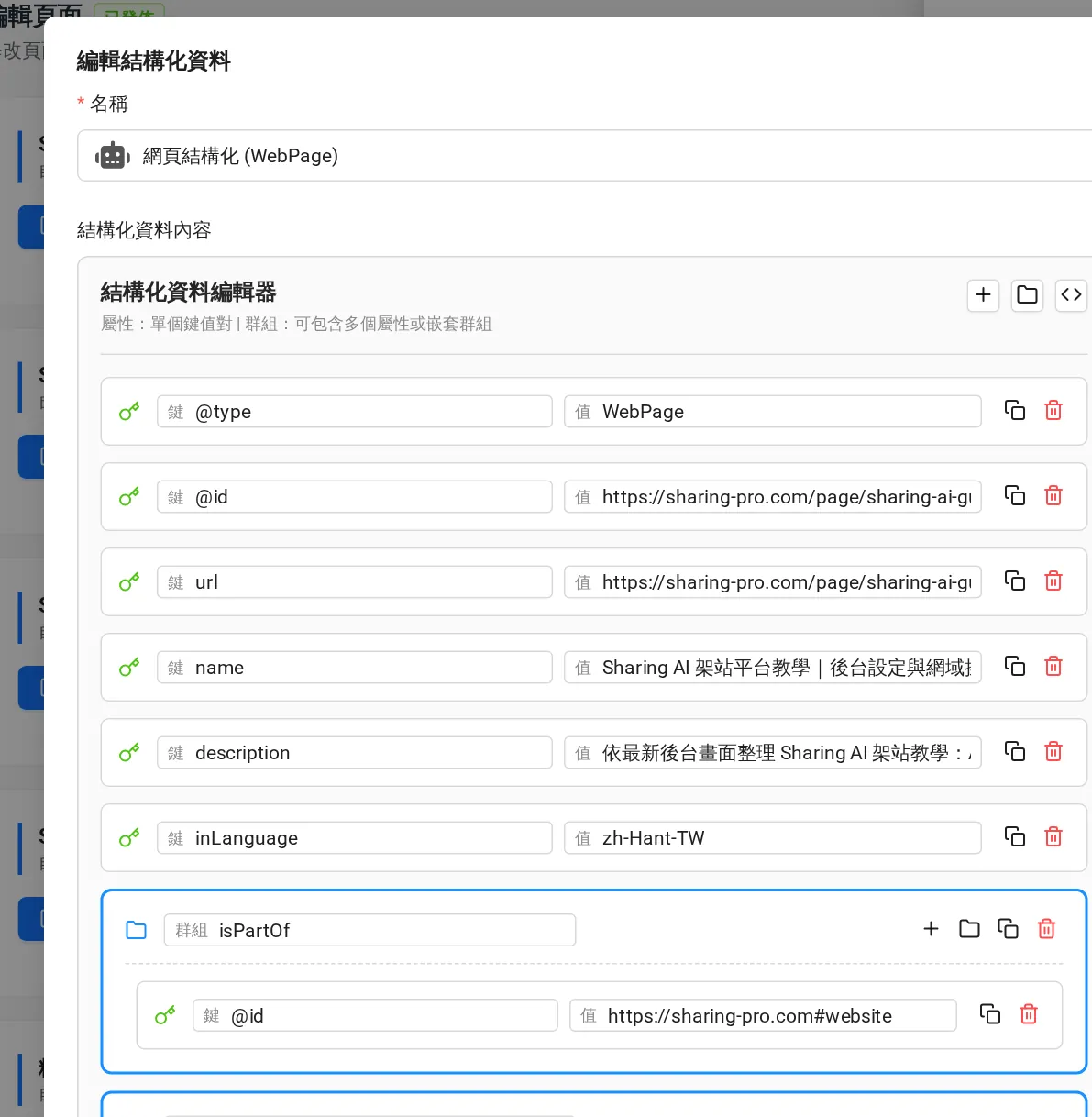The height and width of the screenshot is (1117, 1092).
Task: Duplicate the isPartOf group
Action: (x=1008, y=929)
